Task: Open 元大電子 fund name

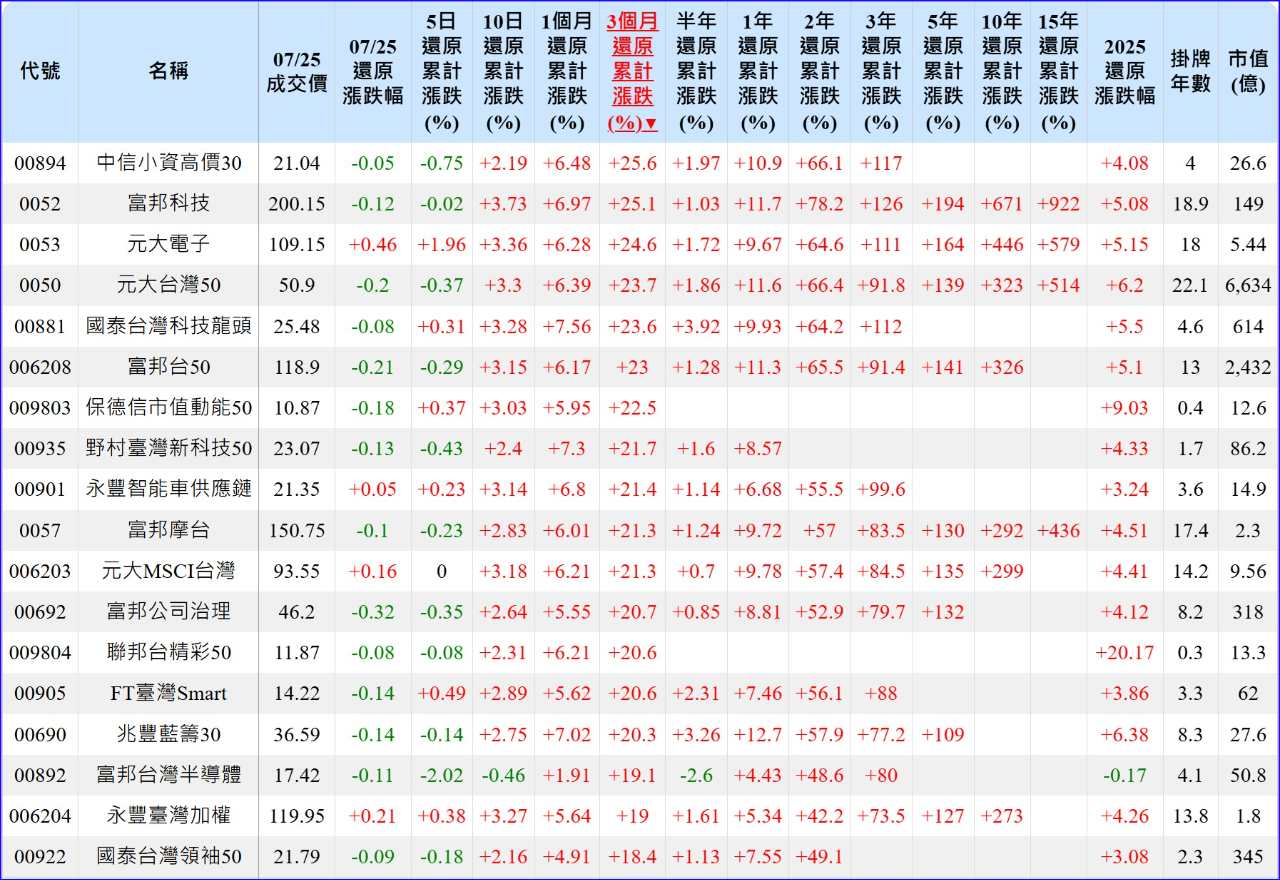Action: point(169,245)
